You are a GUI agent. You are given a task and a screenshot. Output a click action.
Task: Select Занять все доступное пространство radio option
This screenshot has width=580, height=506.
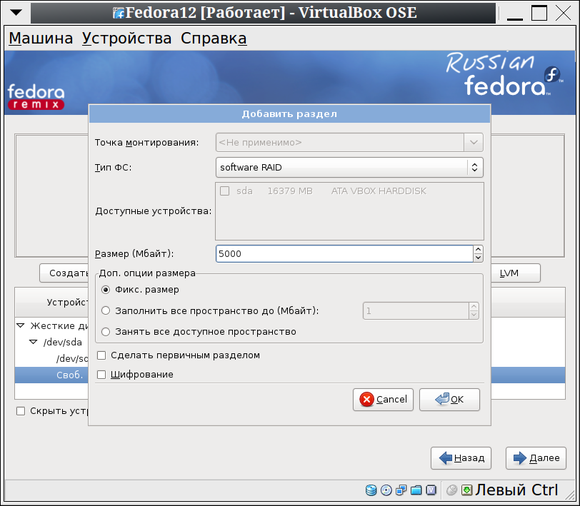[x=106, y=331]
